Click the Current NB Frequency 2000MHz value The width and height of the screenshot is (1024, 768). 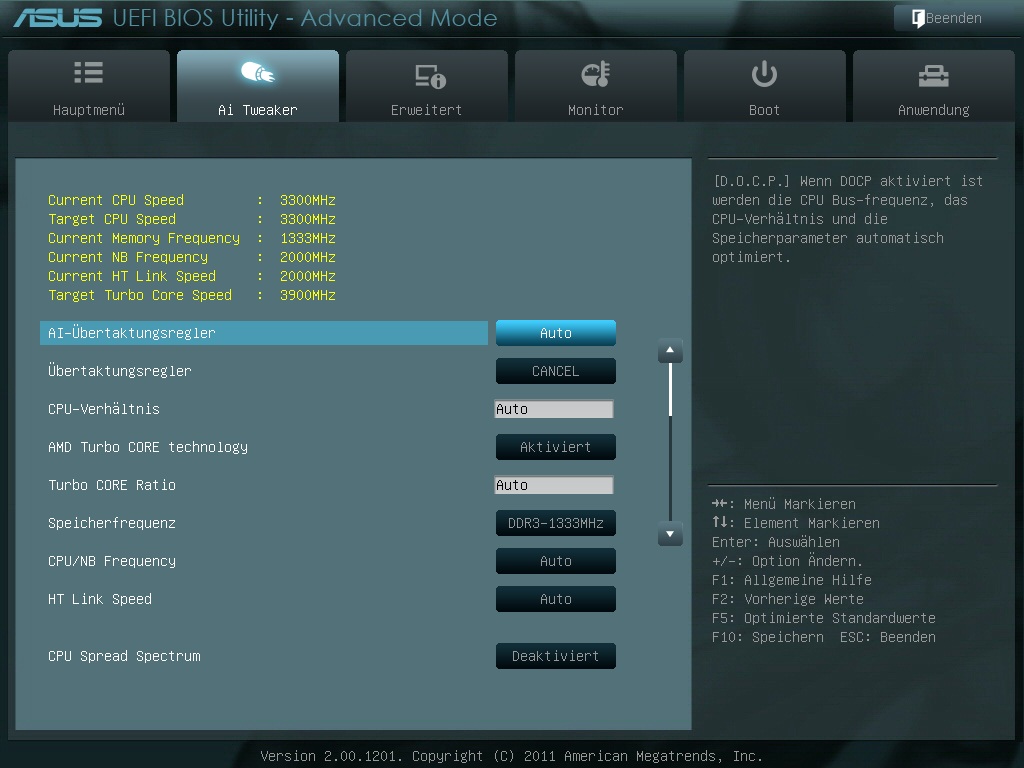coord(308,257)
